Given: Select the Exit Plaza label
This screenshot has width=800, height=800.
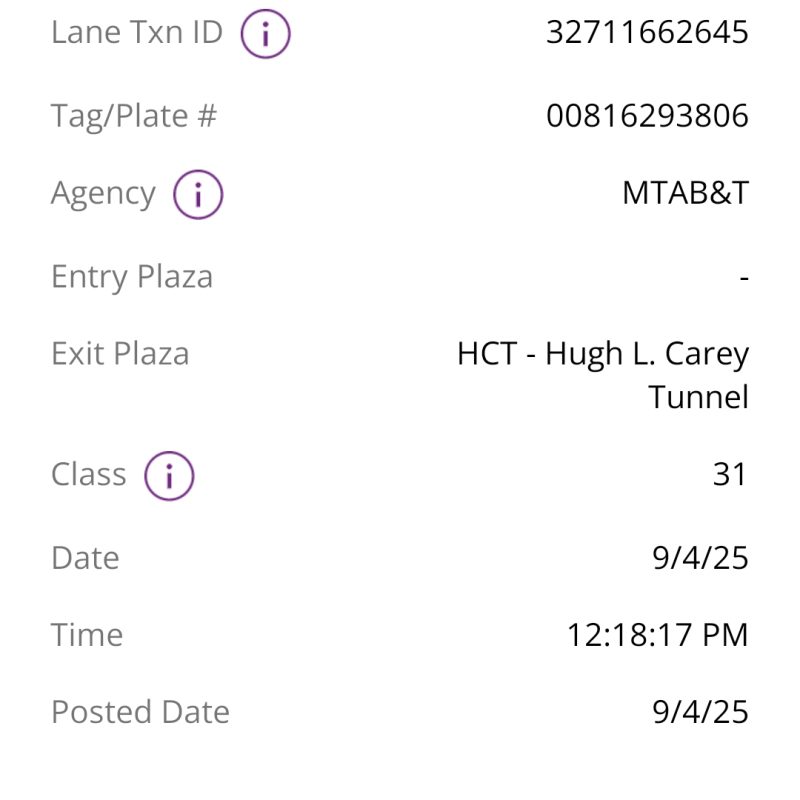Looking at the screenshot, I should click(120, 354).
